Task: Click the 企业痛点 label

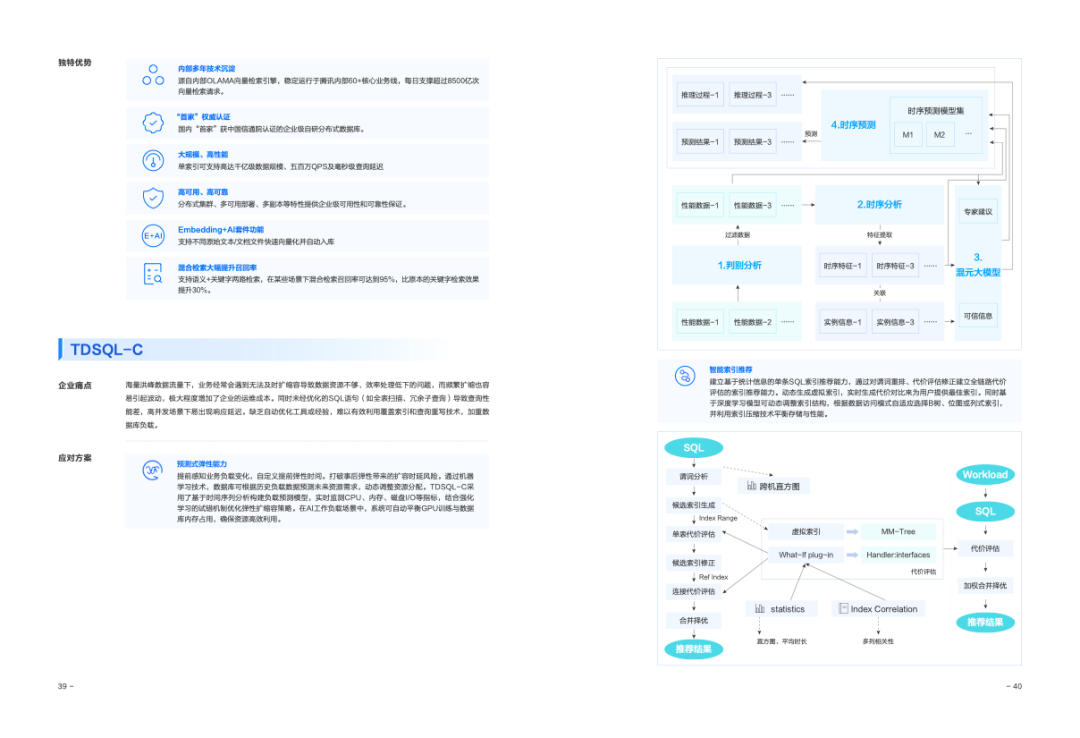Action: 75,385
